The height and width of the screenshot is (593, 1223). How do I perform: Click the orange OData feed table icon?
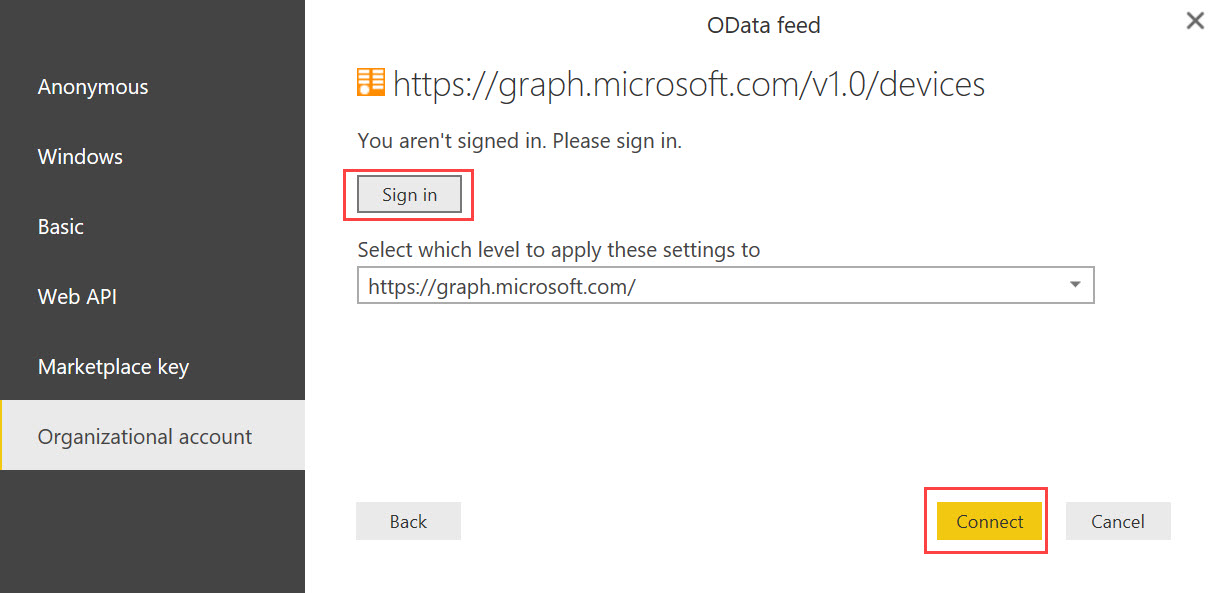(371, 83)
